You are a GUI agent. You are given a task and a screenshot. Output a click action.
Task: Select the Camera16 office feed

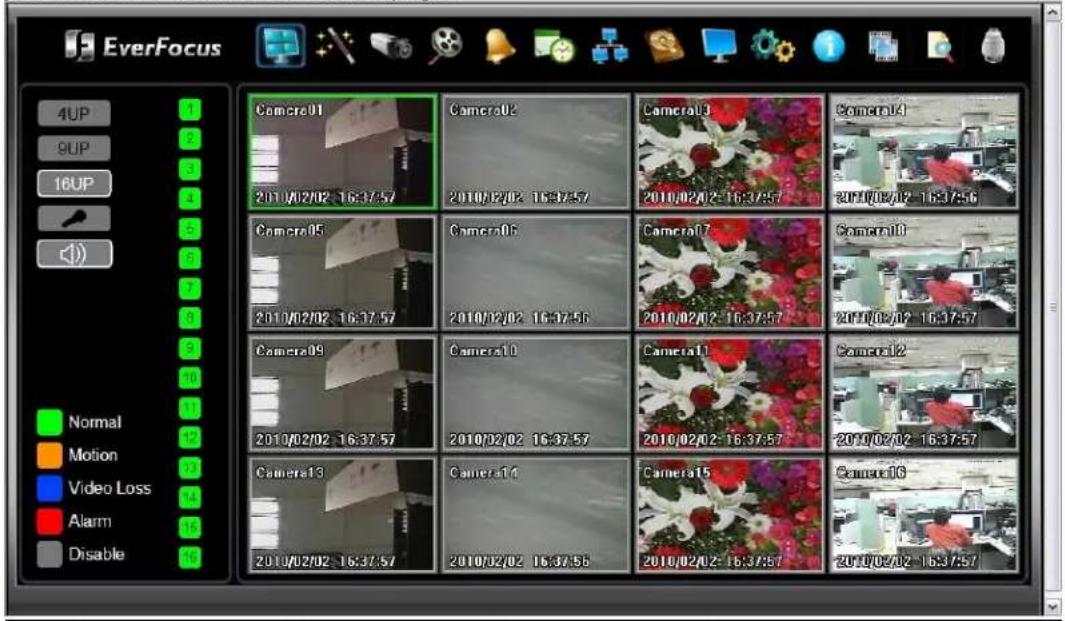[924, 515]
